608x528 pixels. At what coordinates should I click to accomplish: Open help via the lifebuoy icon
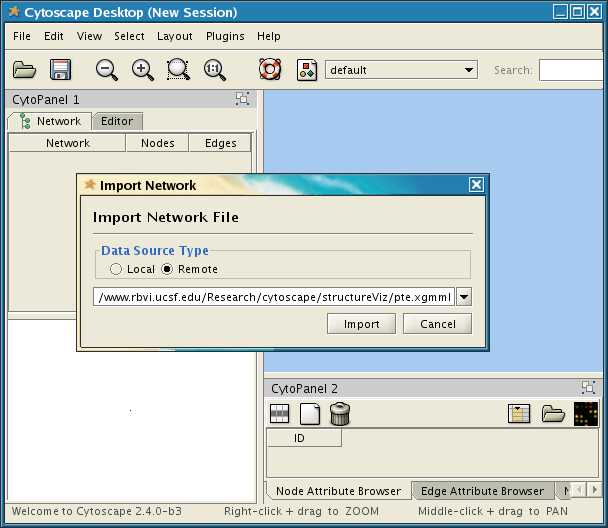tap(270, 69)
